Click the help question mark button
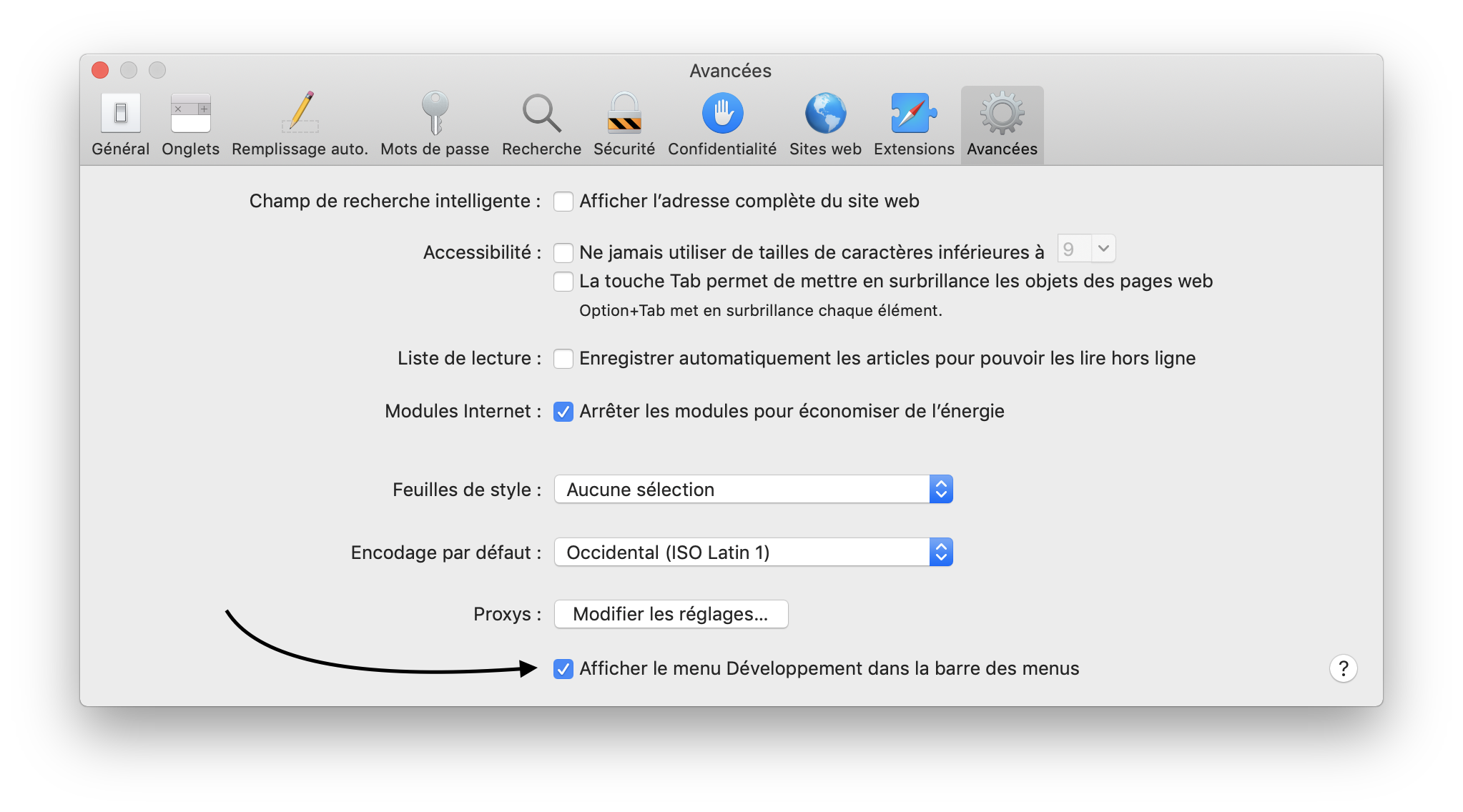 [1343, 668]
